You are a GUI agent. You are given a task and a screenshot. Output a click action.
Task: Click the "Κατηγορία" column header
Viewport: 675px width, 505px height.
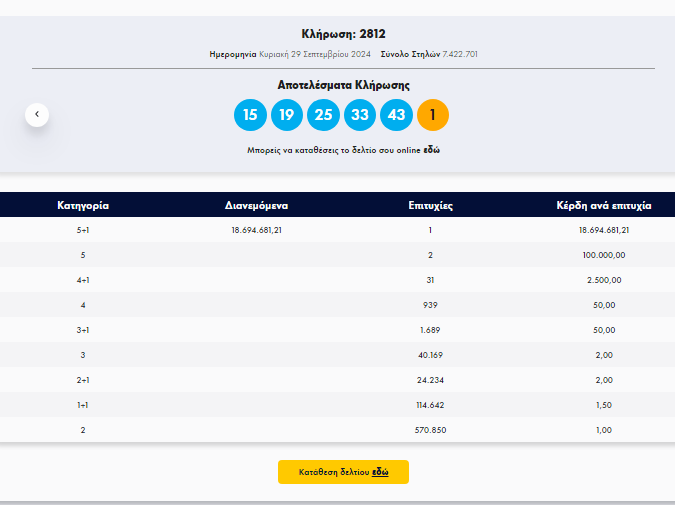point(83,205)
